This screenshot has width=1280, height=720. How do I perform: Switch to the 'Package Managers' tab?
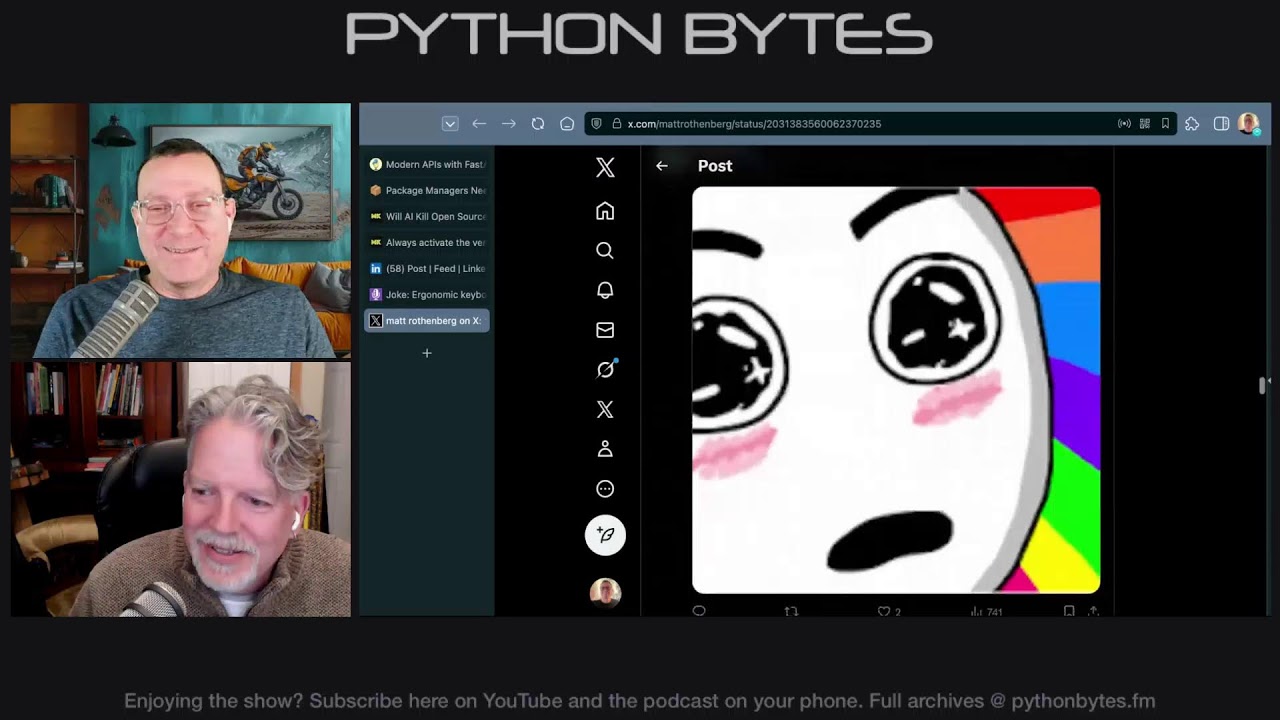(427, 190)
